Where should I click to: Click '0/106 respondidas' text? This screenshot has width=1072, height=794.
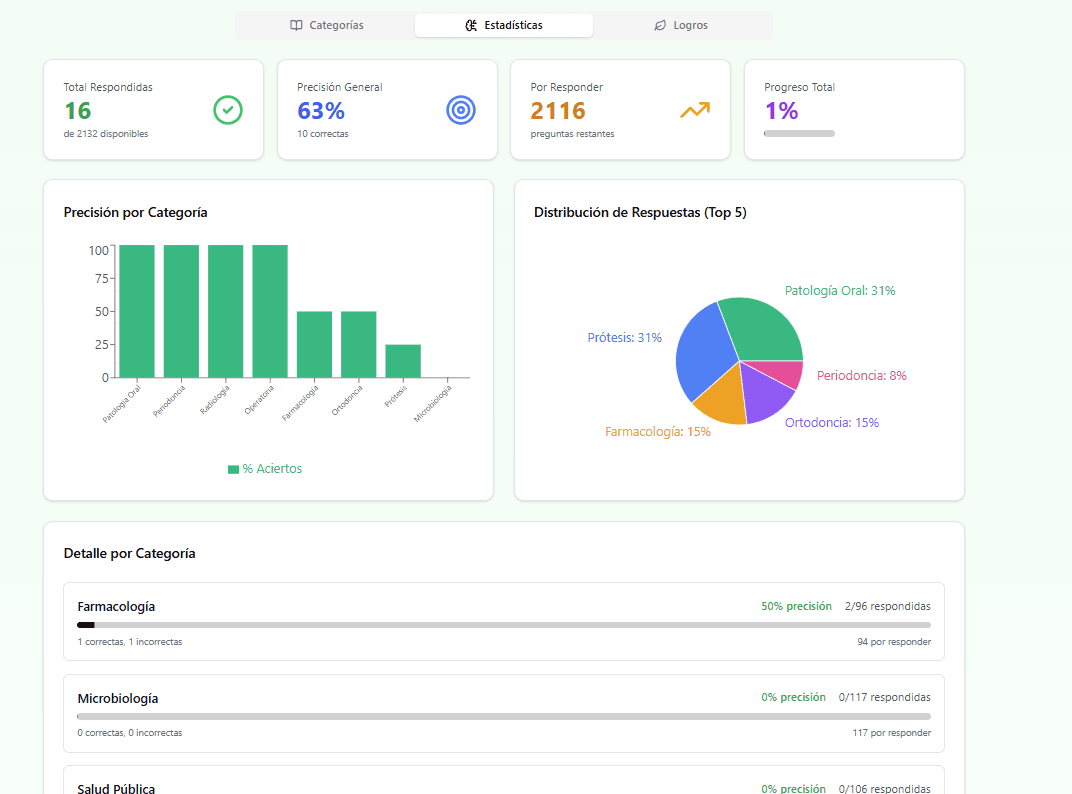pos(885,789)
